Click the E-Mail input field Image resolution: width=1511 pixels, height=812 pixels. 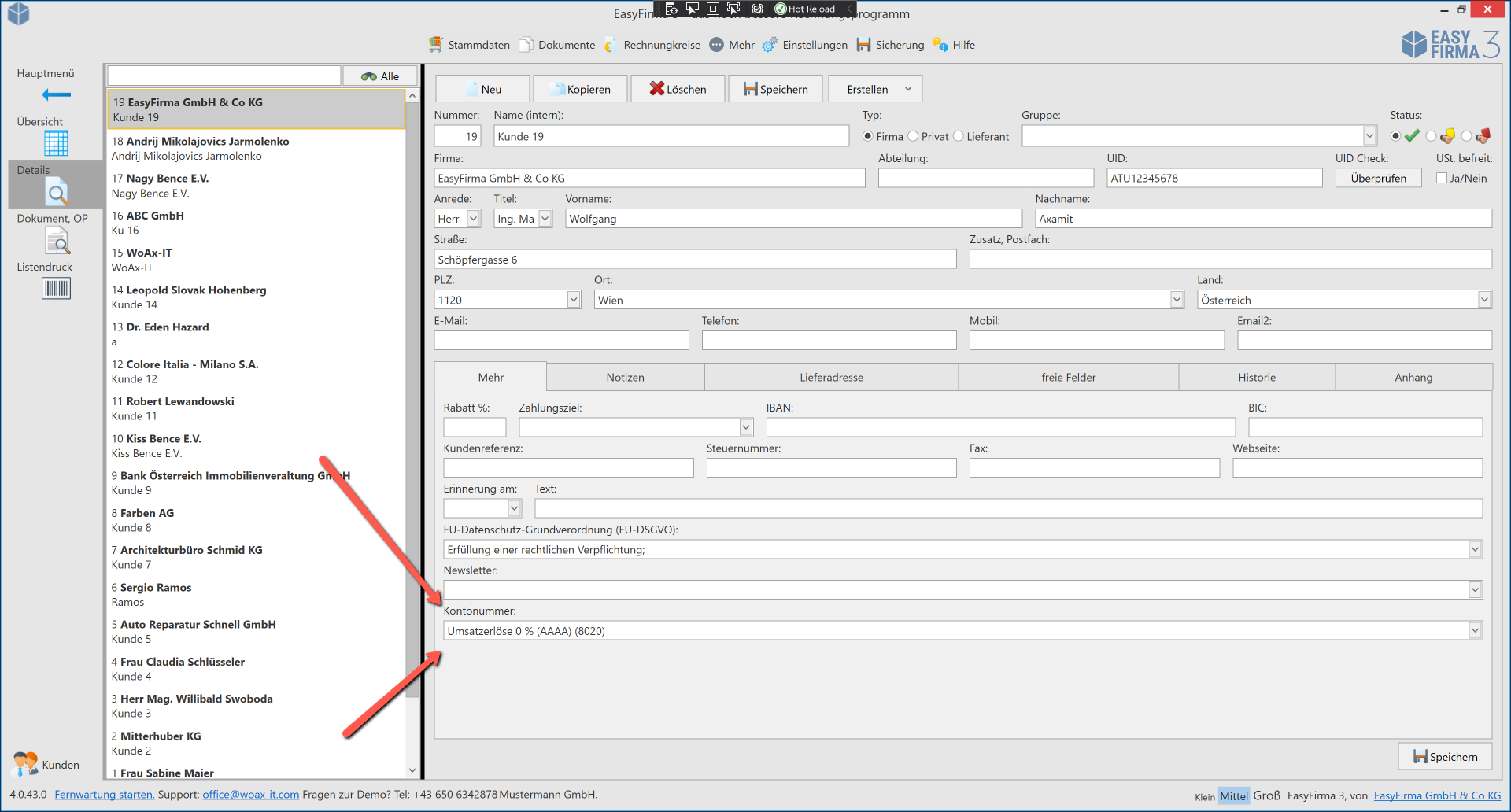tap(561, 340)
